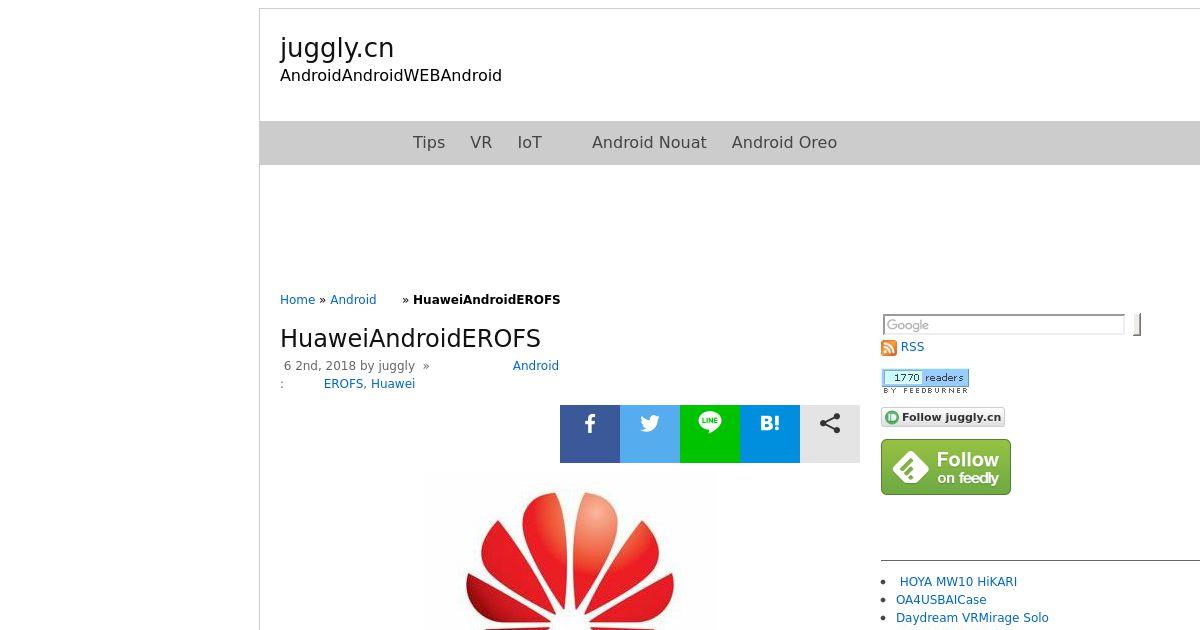Open the Android Nouat menu item
This screenshot has height=630, width=1200.
point(649,143)
